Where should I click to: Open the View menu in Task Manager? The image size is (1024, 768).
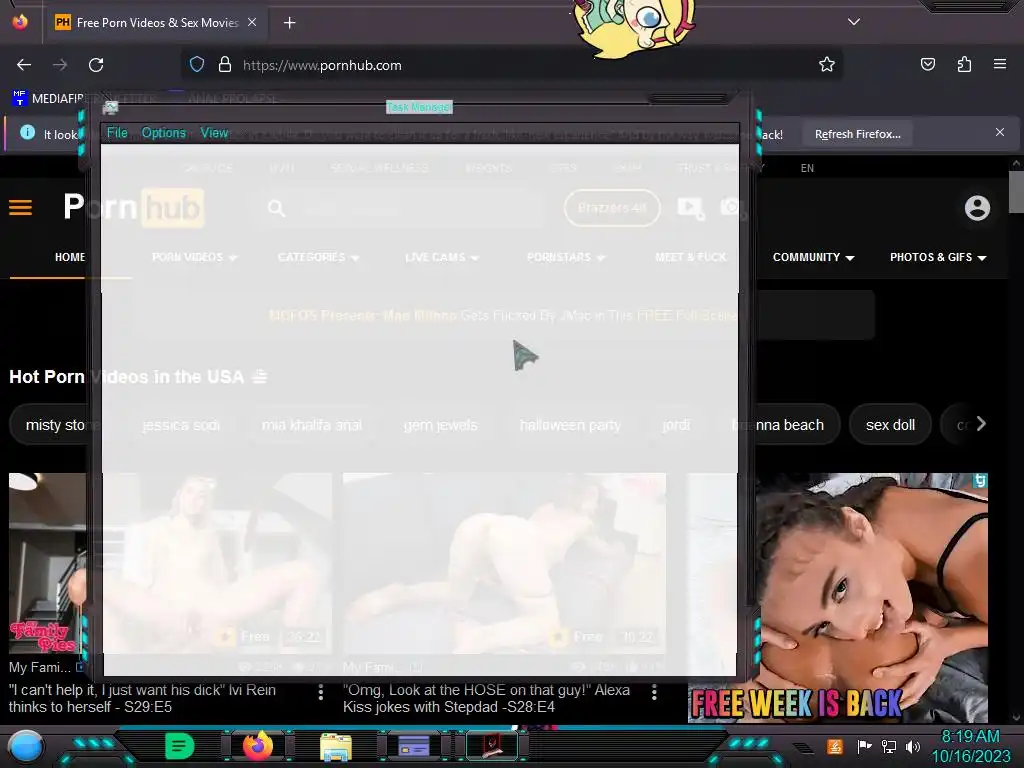pyautogui.click(x=214, y=133)
